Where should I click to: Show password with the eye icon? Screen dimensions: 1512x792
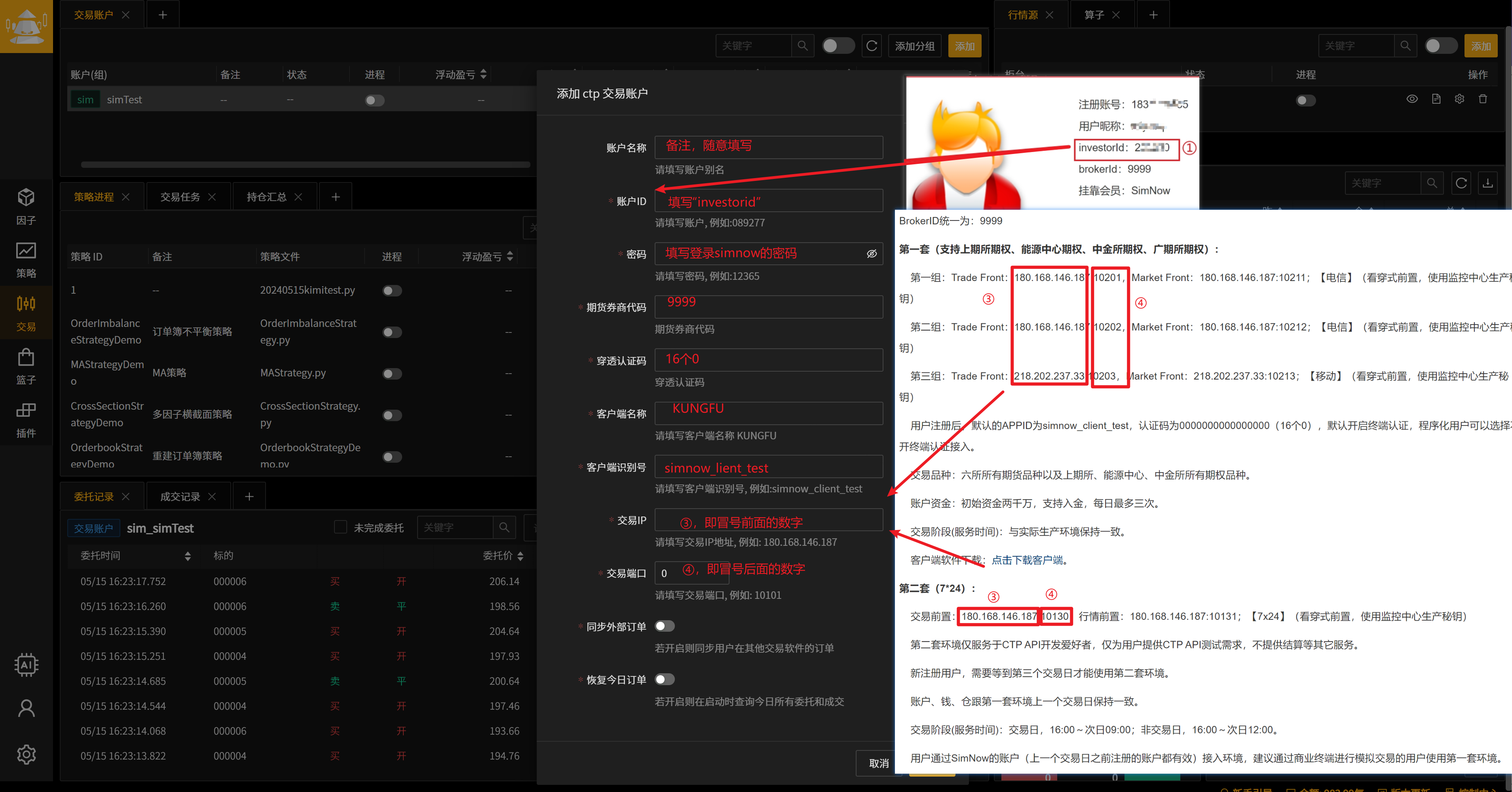[x=872, y=254]
